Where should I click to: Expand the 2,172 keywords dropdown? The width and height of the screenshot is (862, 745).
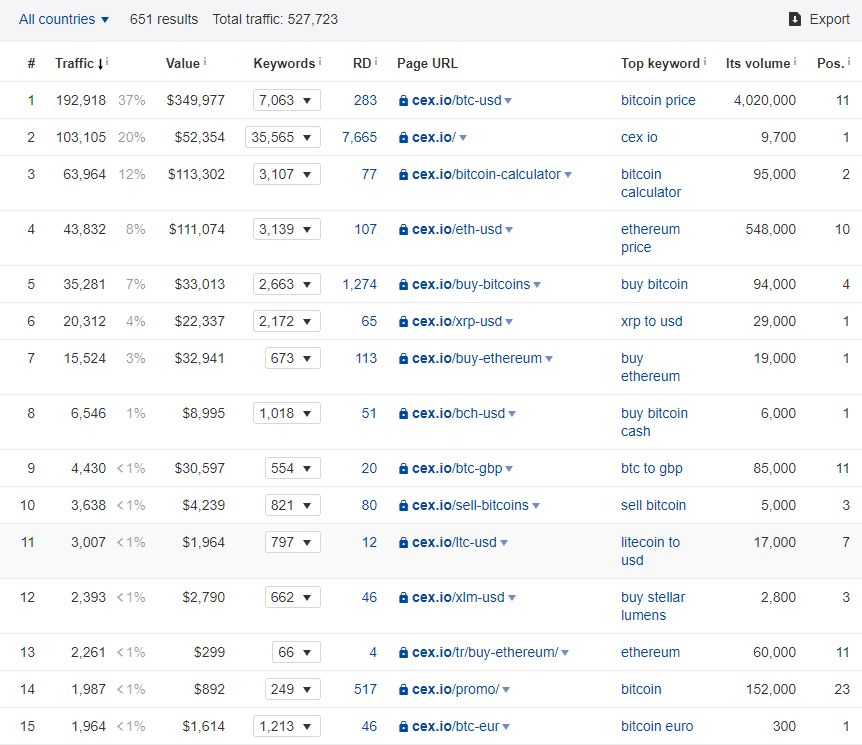click(287, 321)
